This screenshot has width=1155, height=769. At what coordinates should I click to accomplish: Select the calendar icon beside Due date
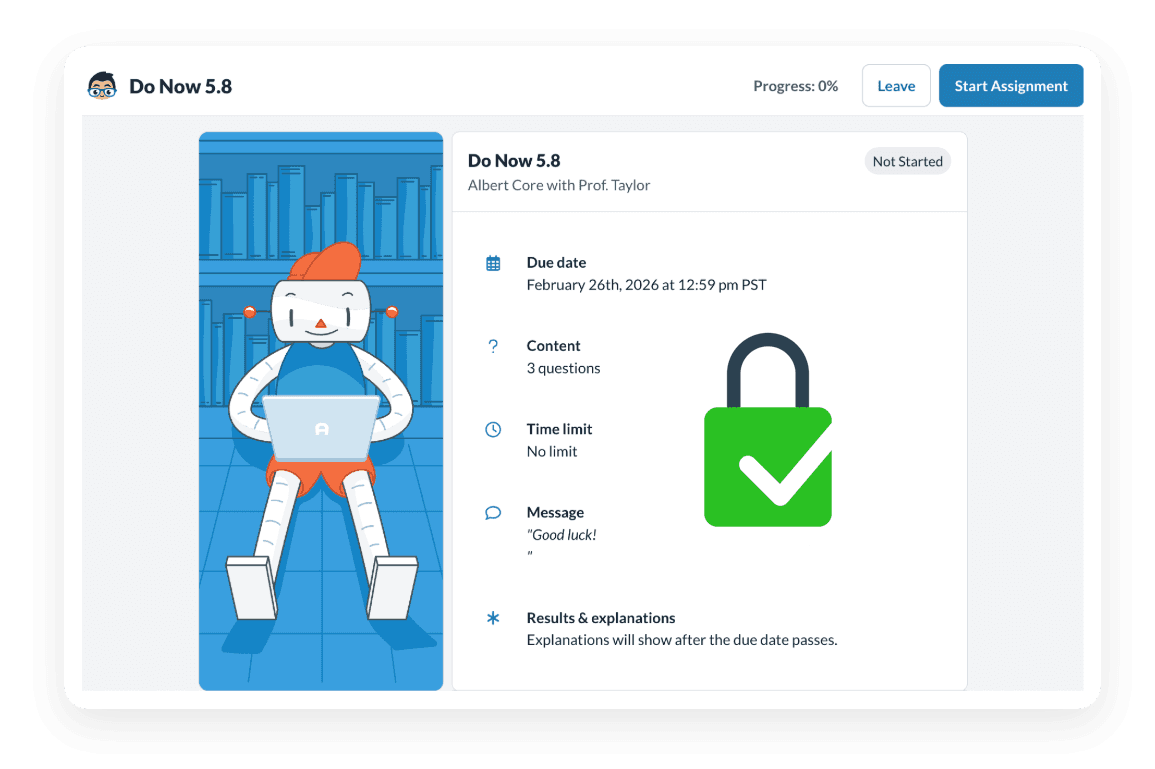(x=492, y=262)
